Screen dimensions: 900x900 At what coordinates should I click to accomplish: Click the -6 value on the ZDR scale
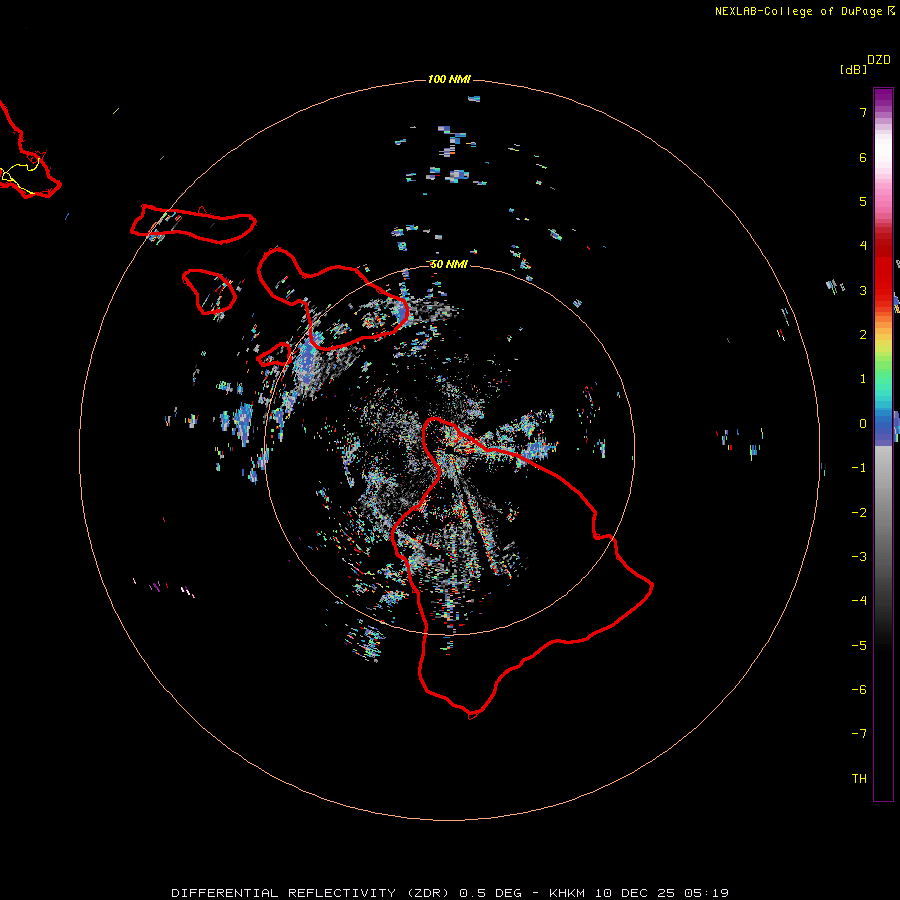click(859, 690)
